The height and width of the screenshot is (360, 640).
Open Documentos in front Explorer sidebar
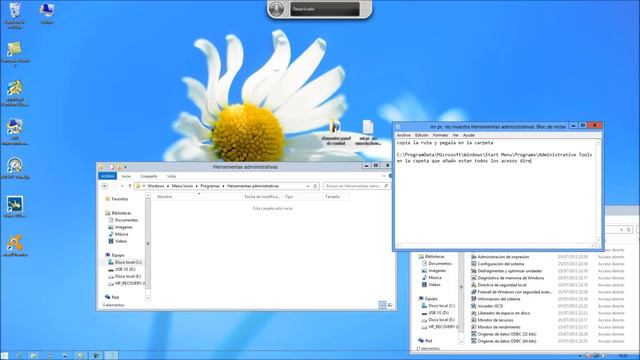click(x=123, y=220)
